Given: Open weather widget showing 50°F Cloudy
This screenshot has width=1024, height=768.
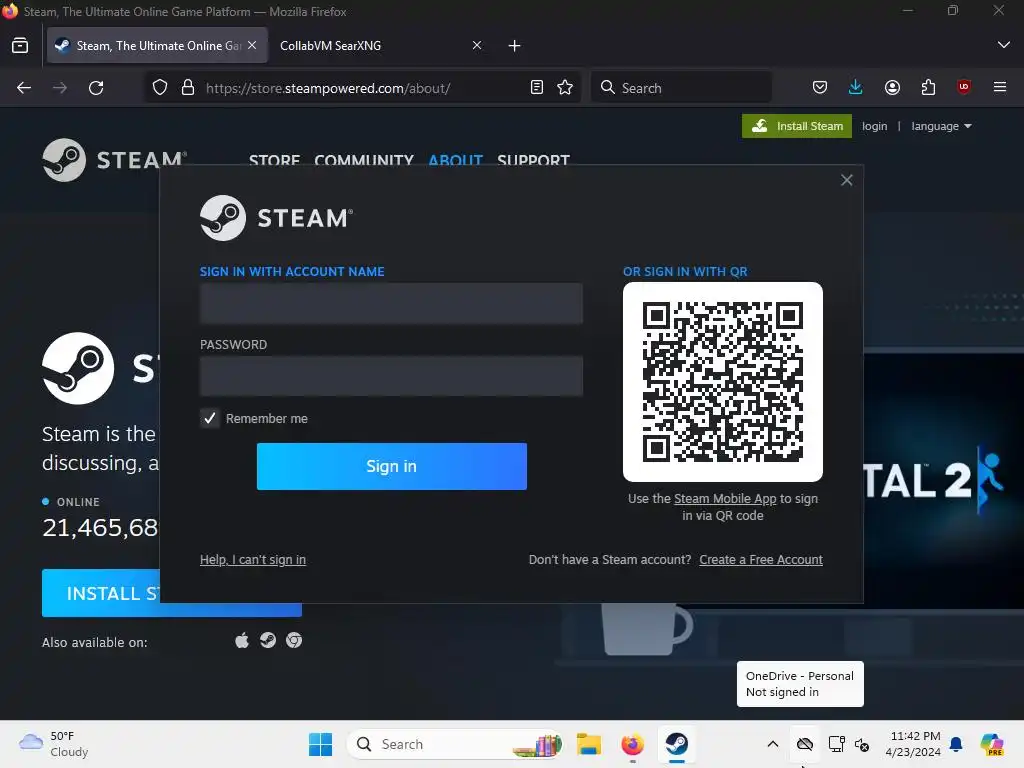Looking at the screenshot, I should pos(54,744).
